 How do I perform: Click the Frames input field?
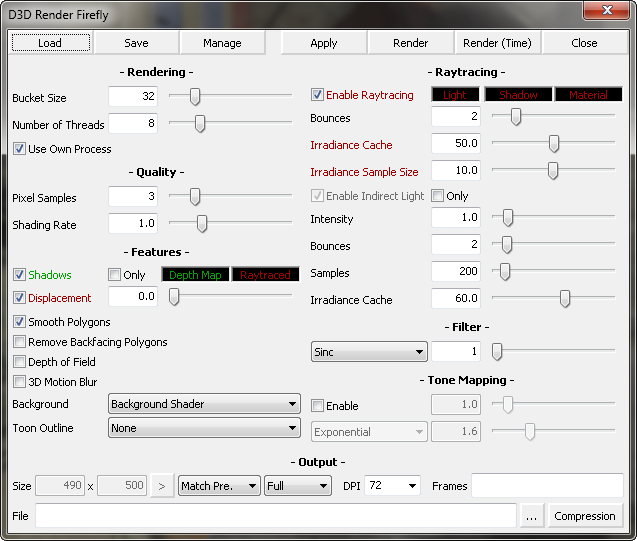[x=547, y=486]
